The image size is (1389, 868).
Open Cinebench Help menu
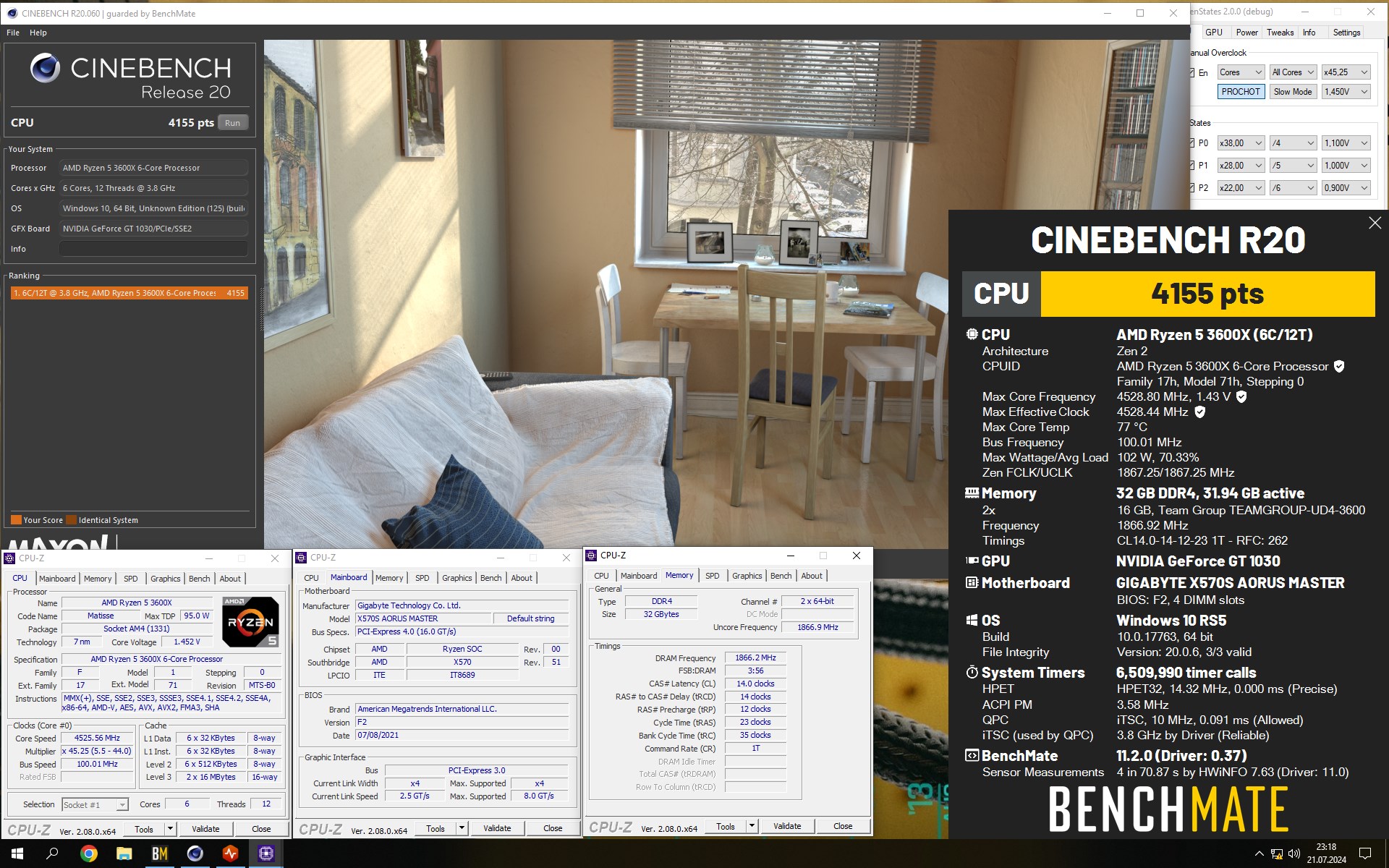click(38, 33)
